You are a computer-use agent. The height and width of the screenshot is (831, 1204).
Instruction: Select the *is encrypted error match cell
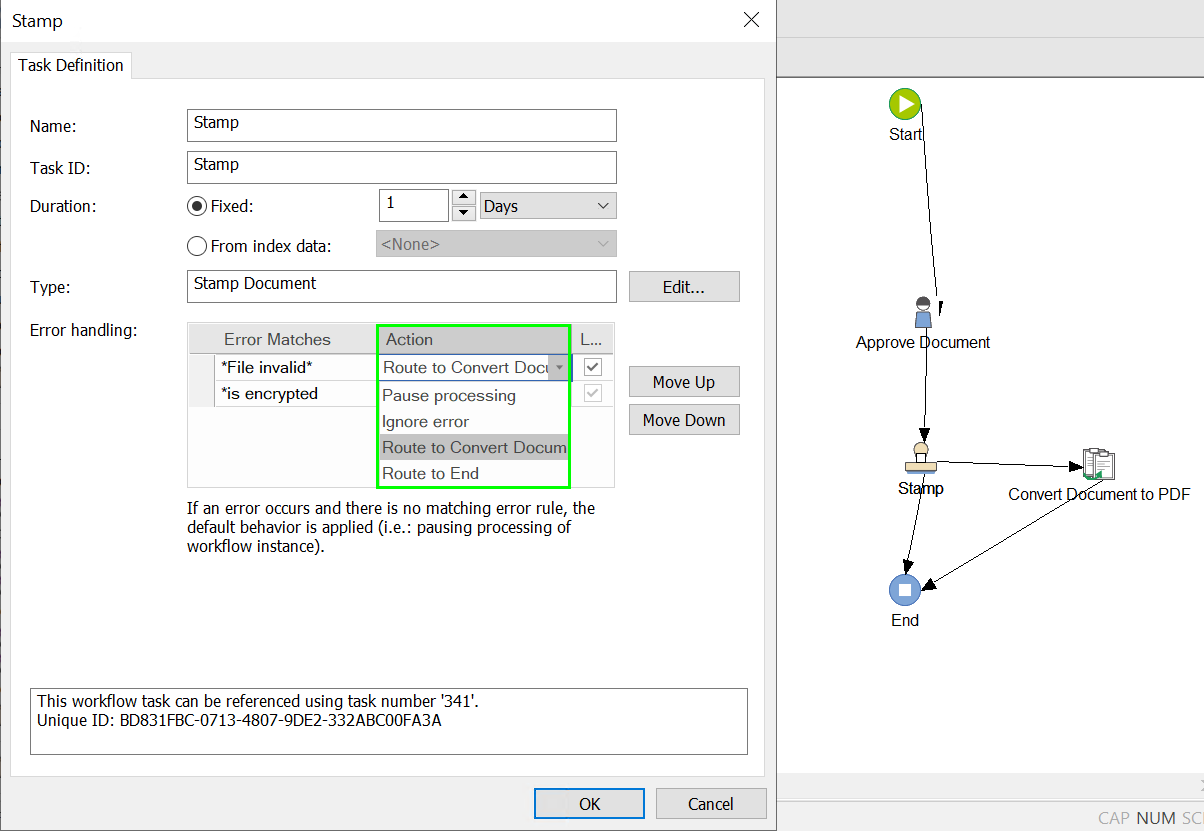(296, 393)
